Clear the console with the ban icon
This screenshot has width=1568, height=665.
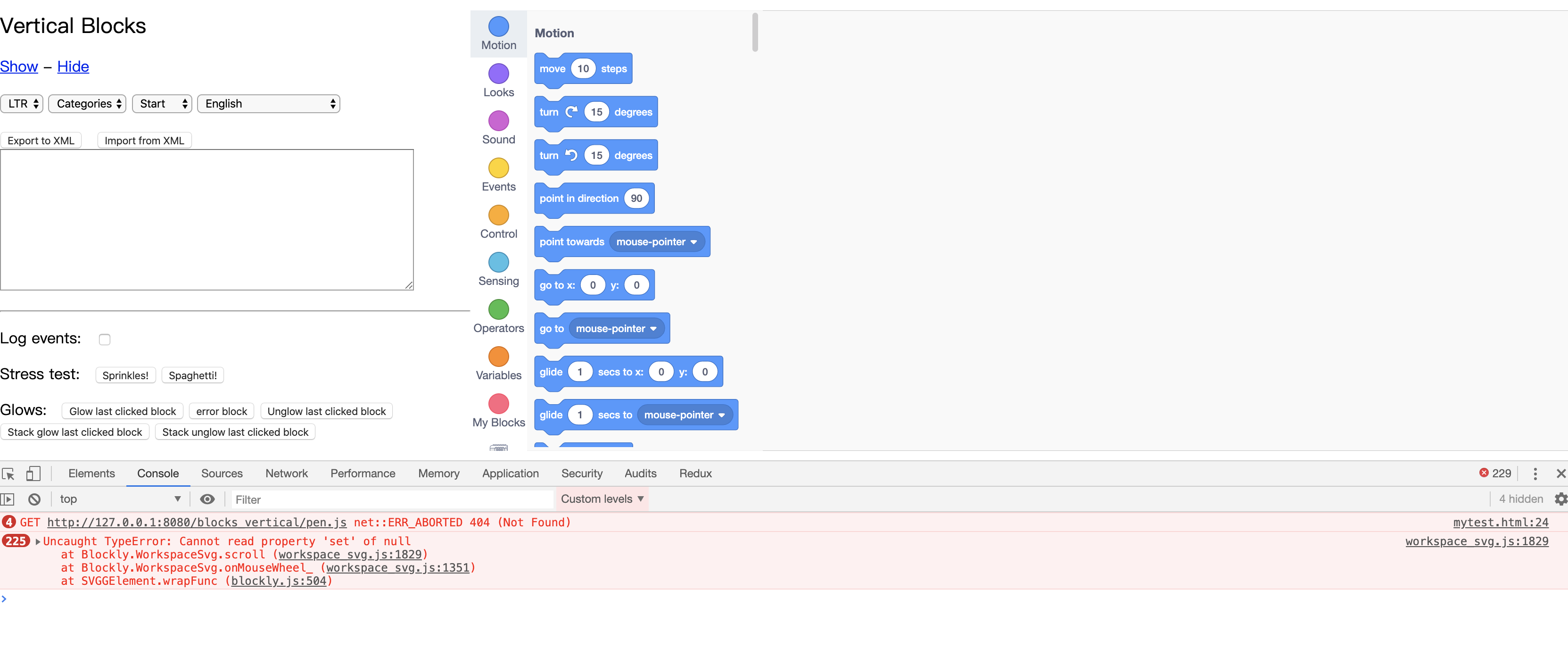pos(35,499)
